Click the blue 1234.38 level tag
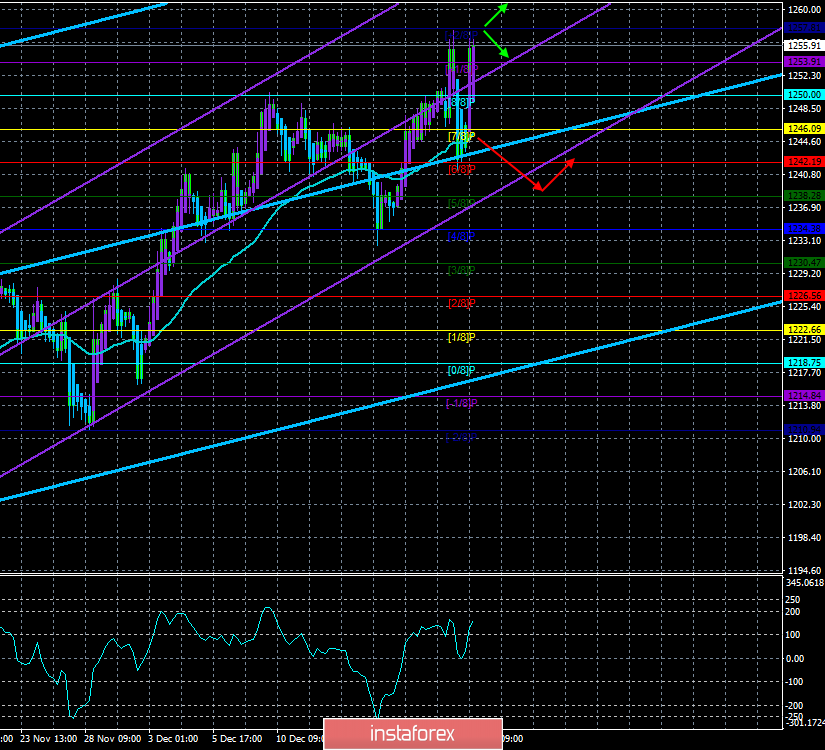825x750 pixels. point(804,228)
